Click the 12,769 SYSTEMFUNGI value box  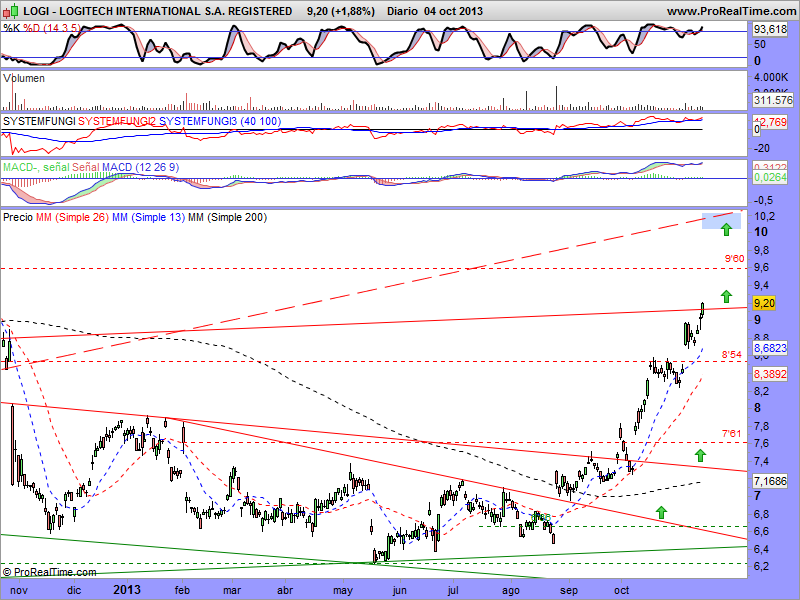click(x=770, y=122)
